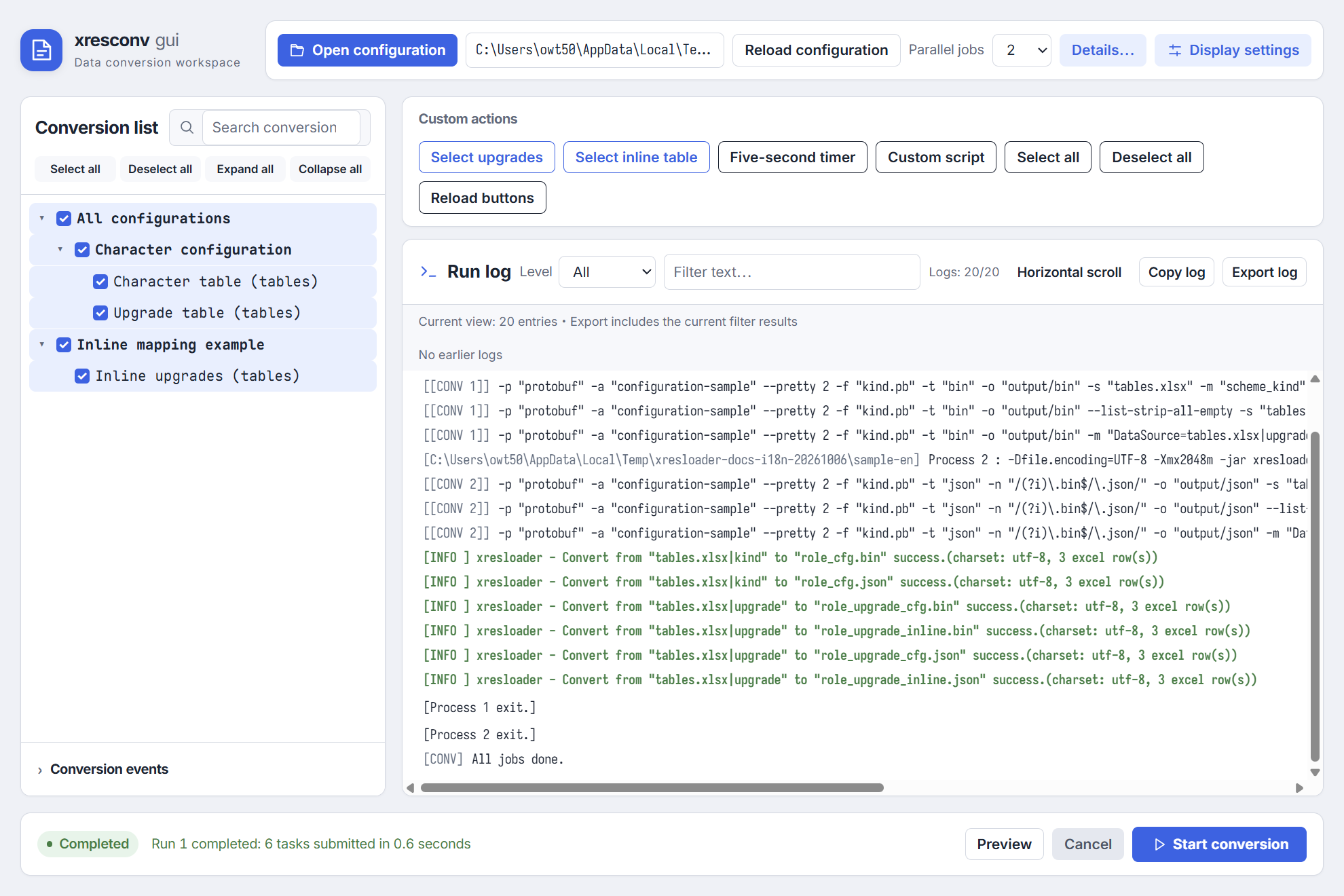Click Reload configuration button
The height and width of the screenshot is (896, 1344).
click(816, 50)
